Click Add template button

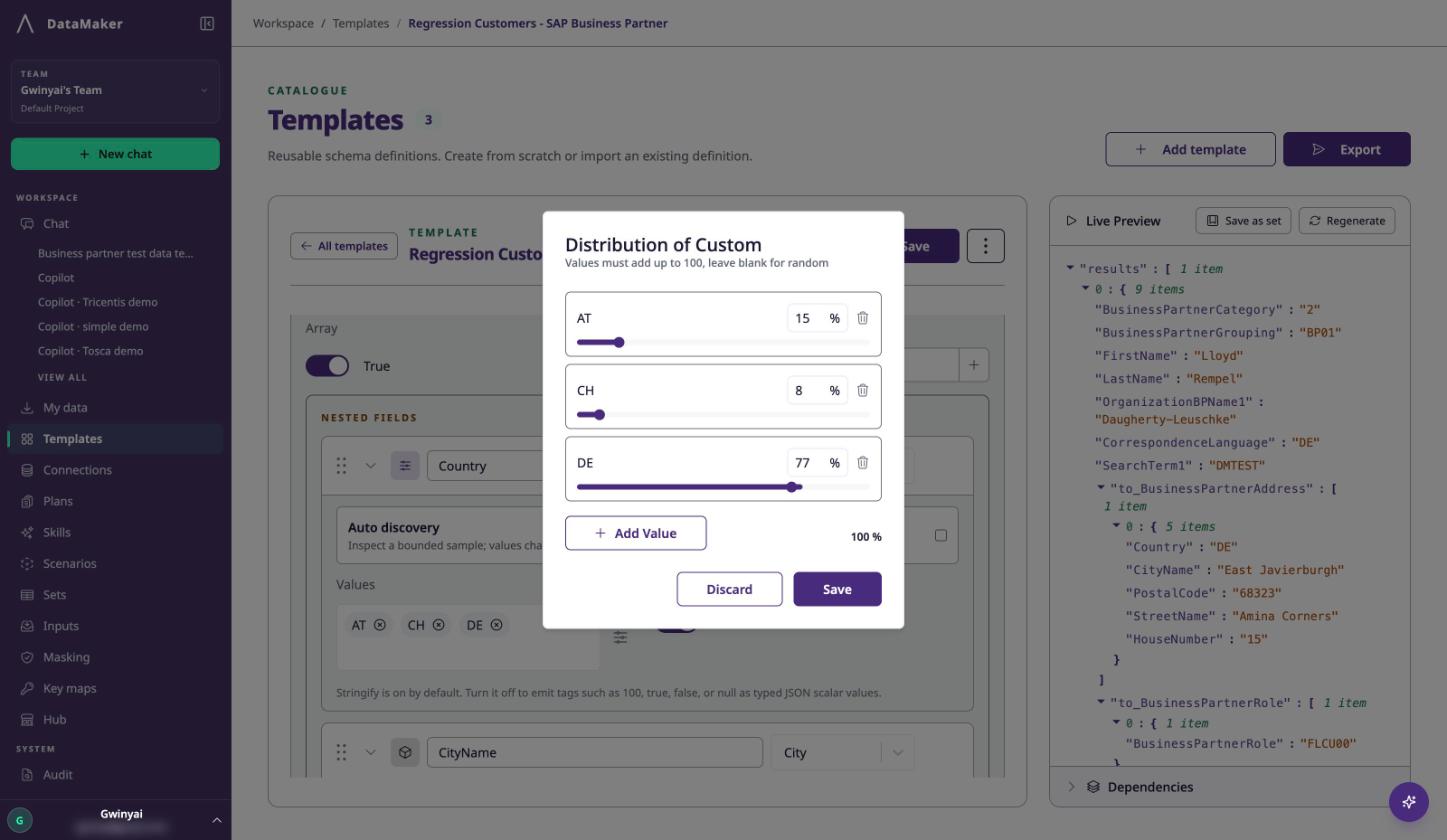click(x=1190, y=149)
